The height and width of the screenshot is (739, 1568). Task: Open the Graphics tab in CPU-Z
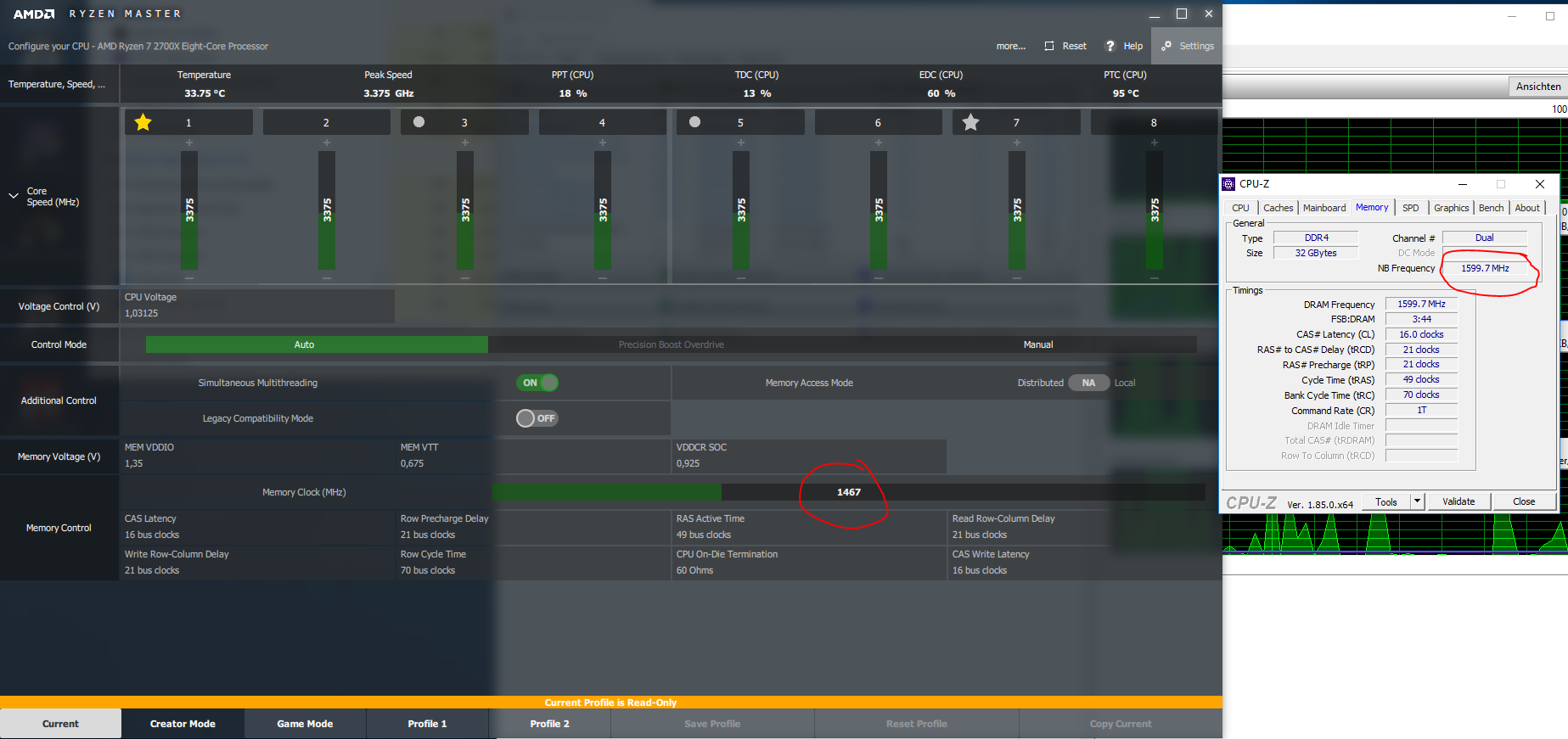coord(1451,208)
